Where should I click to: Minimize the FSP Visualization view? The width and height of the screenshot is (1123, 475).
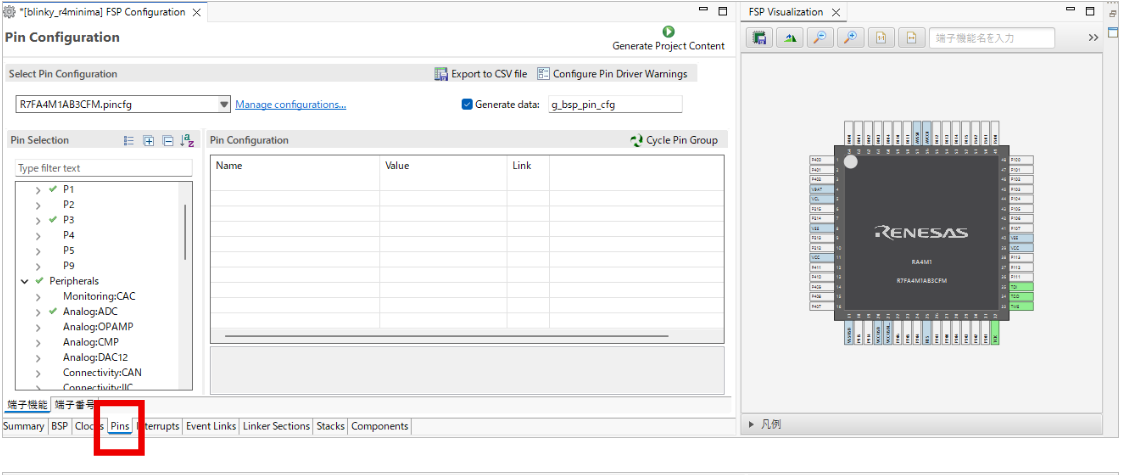tap(1070, 11)
